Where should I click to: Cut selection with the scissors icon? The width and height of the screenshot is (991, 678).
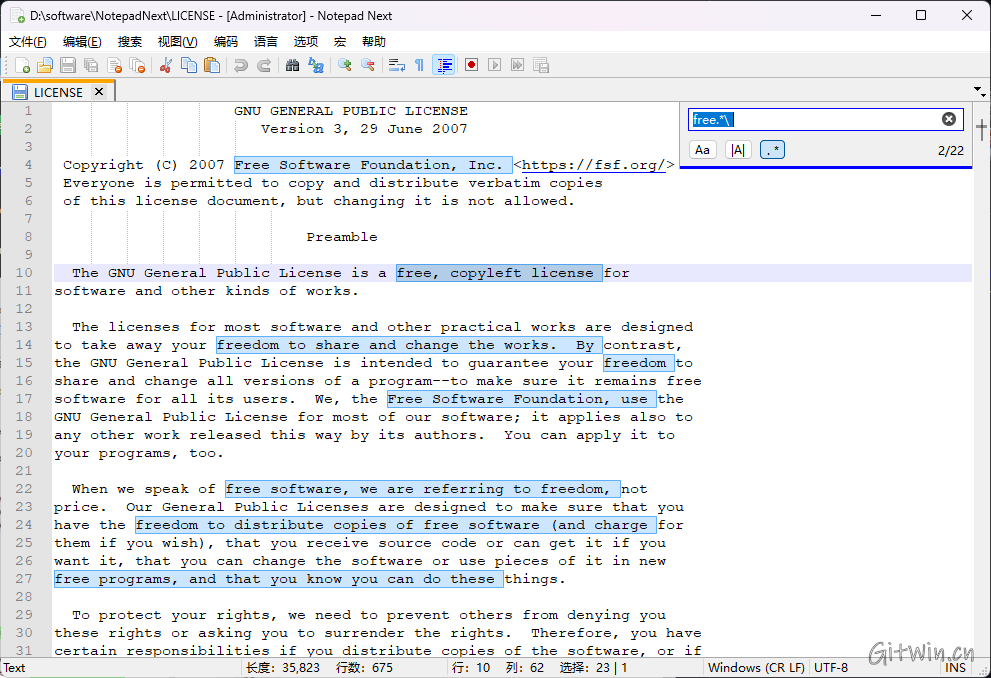coord(166,65)
